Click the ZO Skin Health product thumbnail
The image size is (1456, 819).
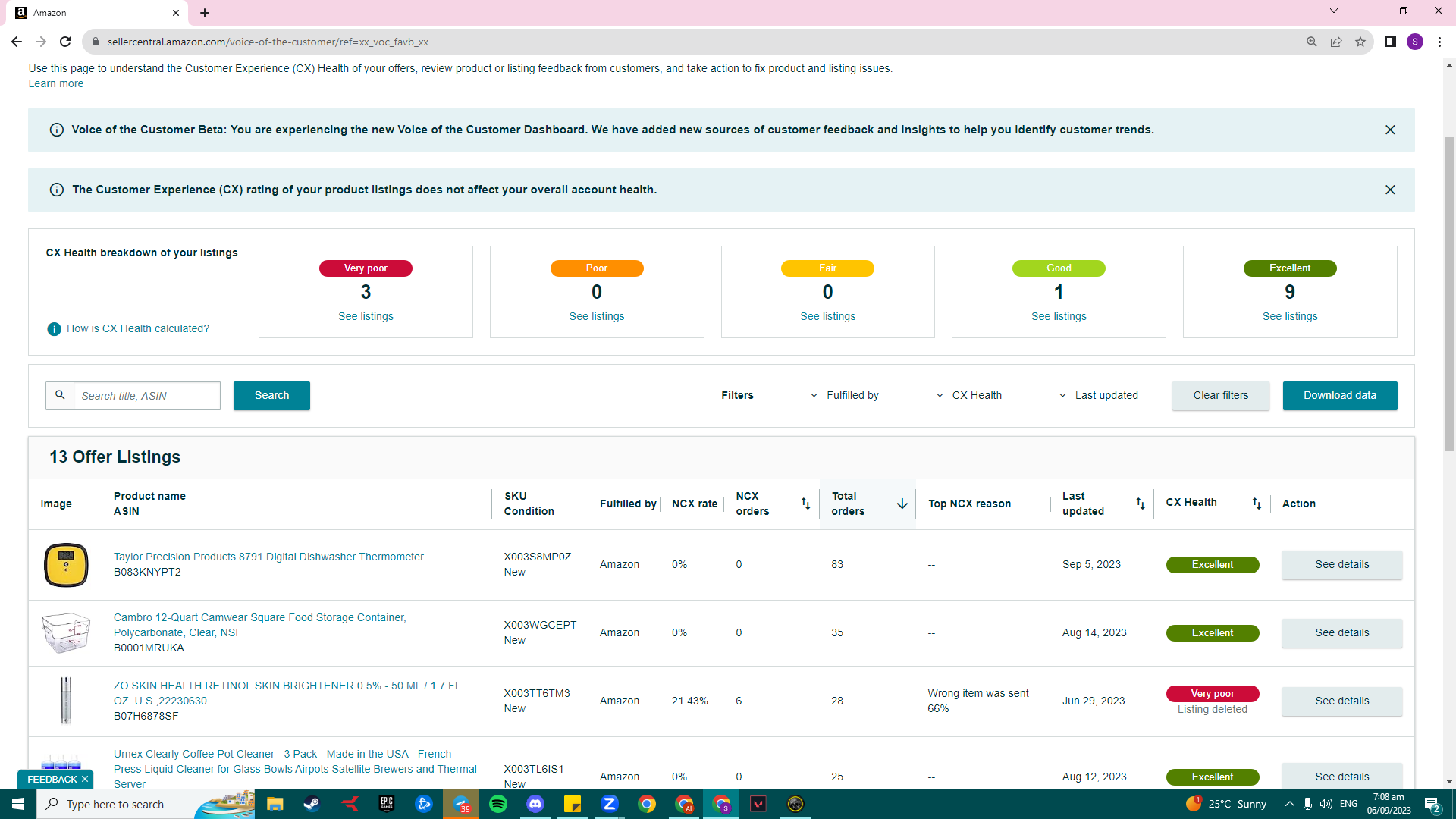point(66,701)
